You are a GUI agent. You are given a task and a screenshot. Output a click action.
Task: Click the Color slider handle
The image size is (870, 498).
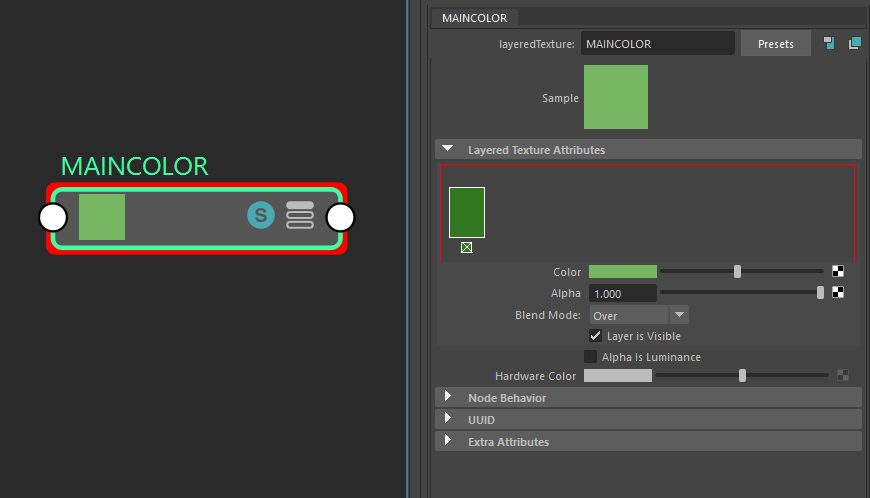737,271
